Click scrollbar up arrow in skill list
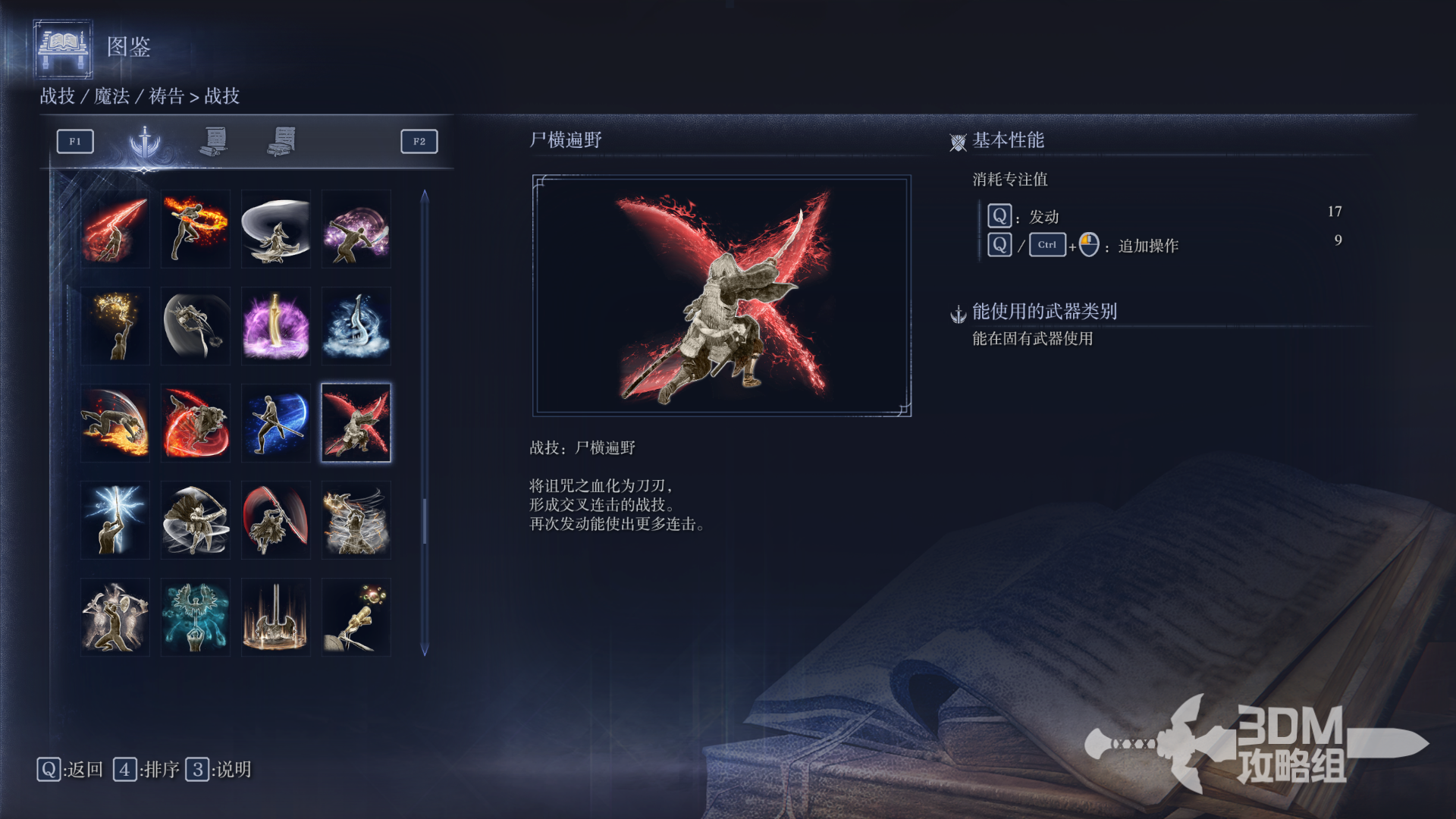 (x=425, y=196)
